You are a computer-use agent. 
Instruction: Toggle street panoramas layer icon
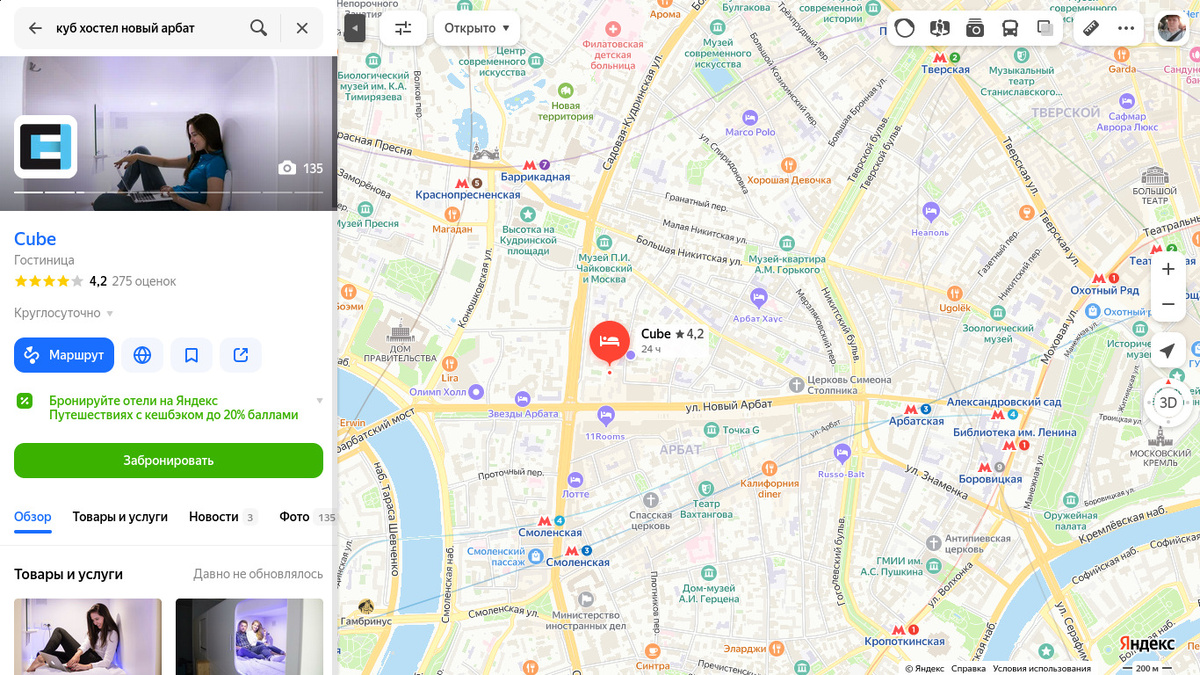click(x=939, y=28)
